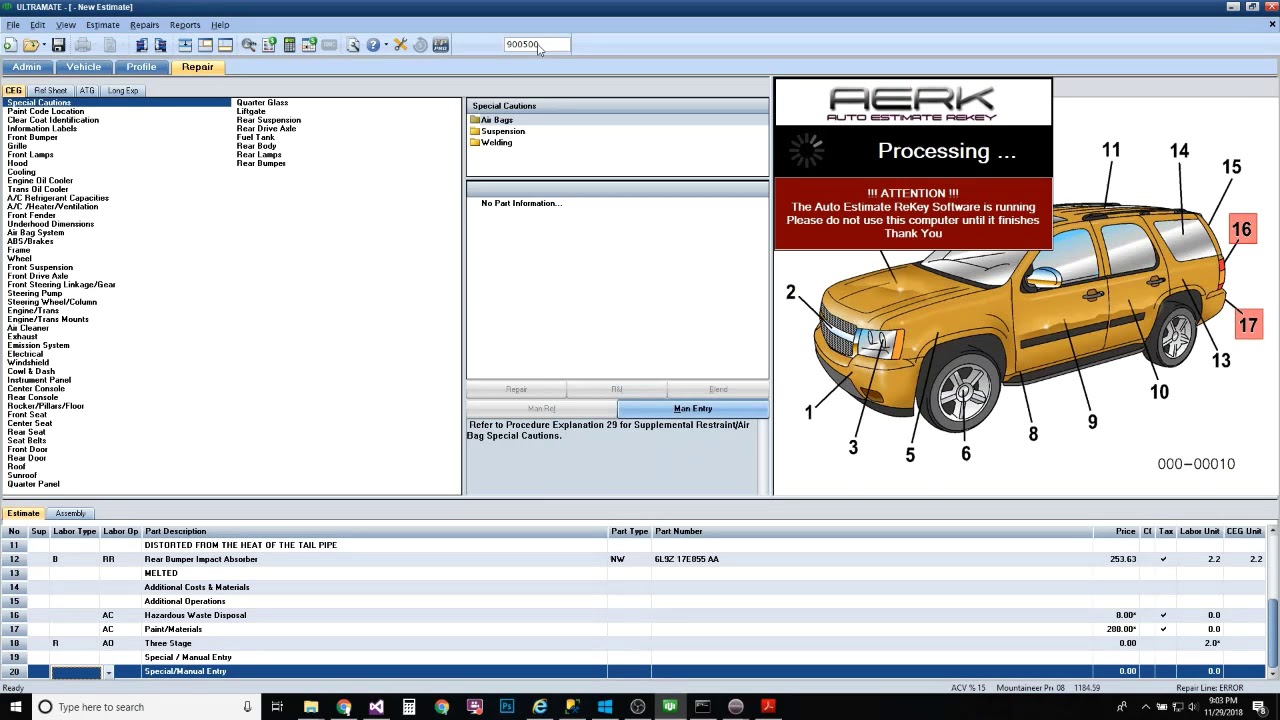Image resolution: width=1280 pixels, height=720 pixels.
Task: Click the left window arrangement icon
Action: tap(142, 45)
